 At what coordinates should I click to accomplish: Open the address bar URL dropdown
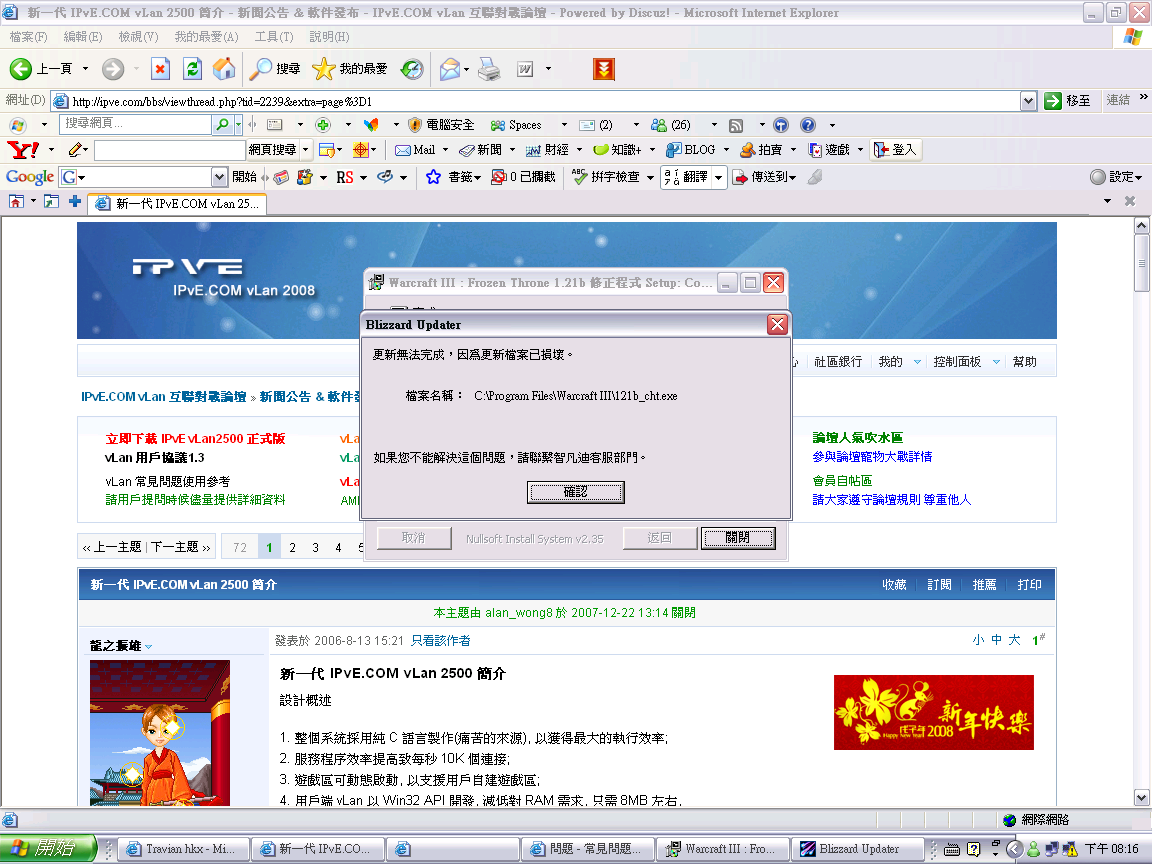pyautogui.click(x=1028, y=101)
